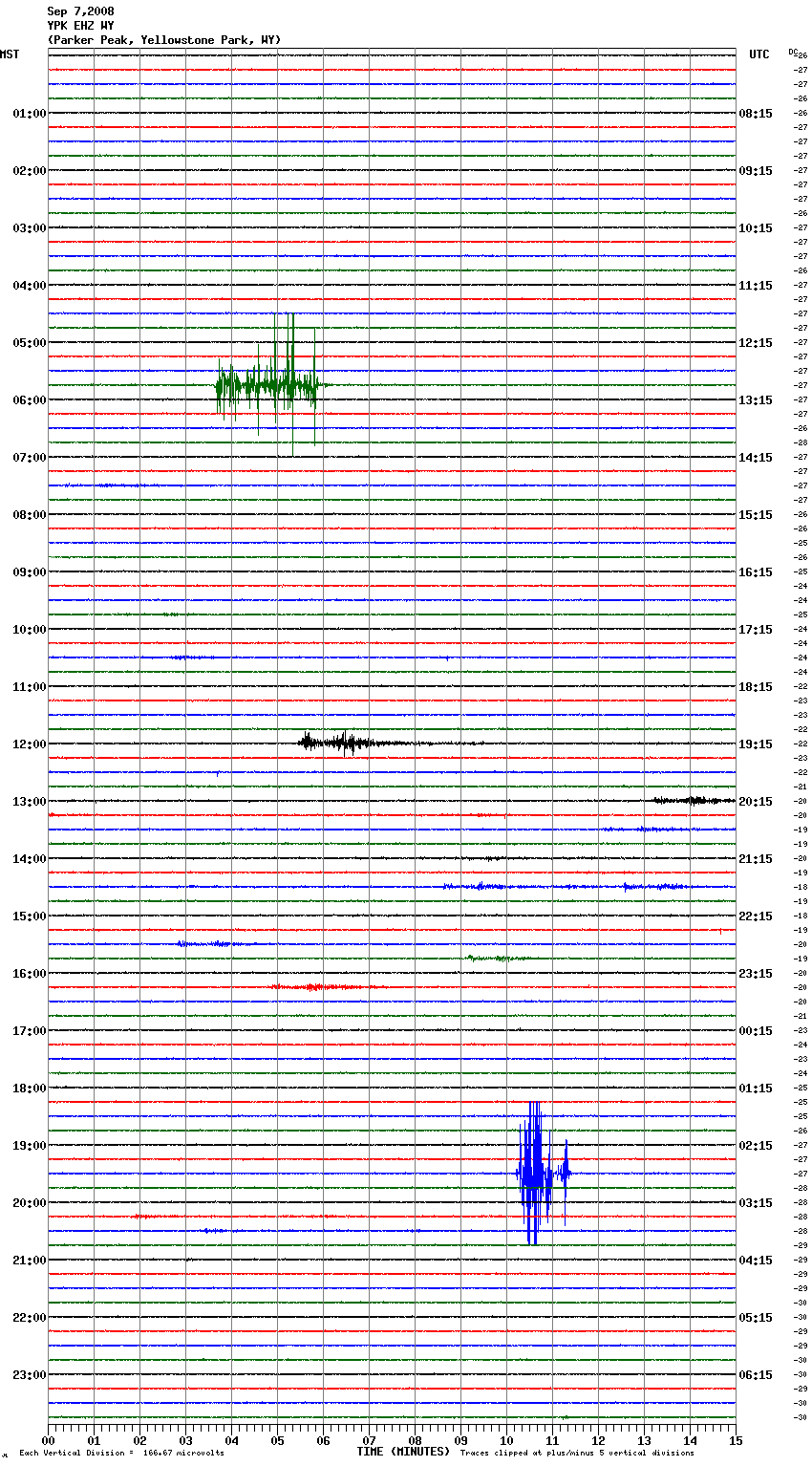Click the 20:15 UTC time label
This screenshot has width=812, height=1466.
(756, 802)
